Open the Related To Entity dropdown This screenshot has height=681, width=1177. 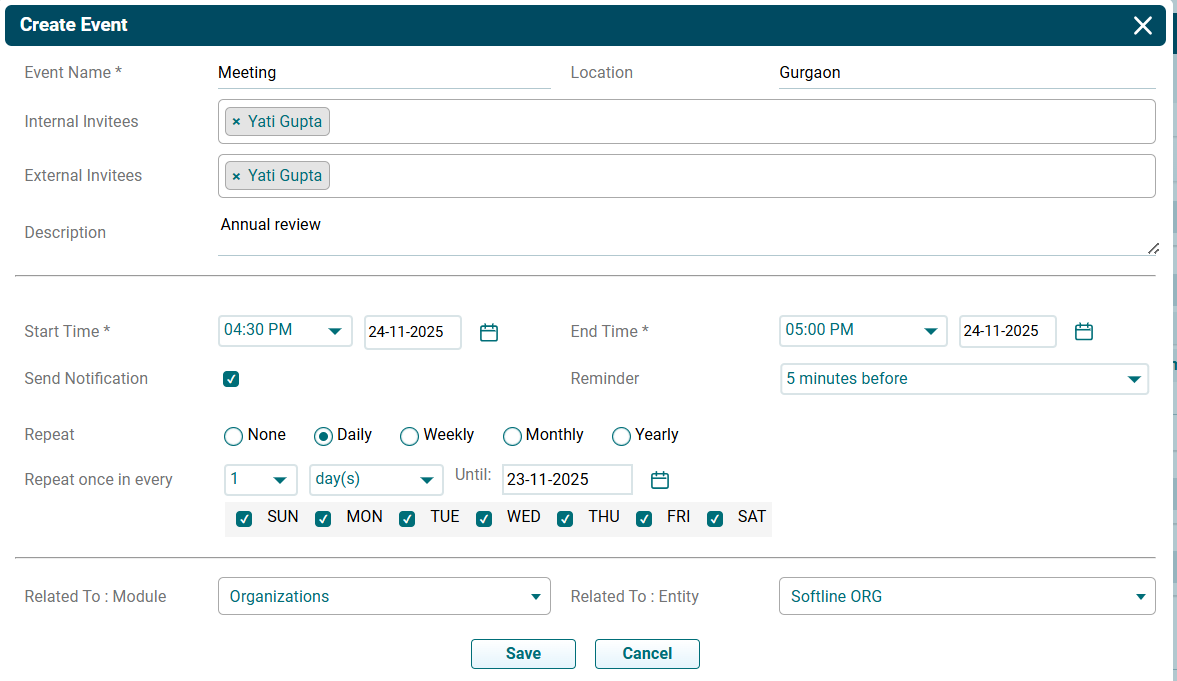tap(966, 596)
